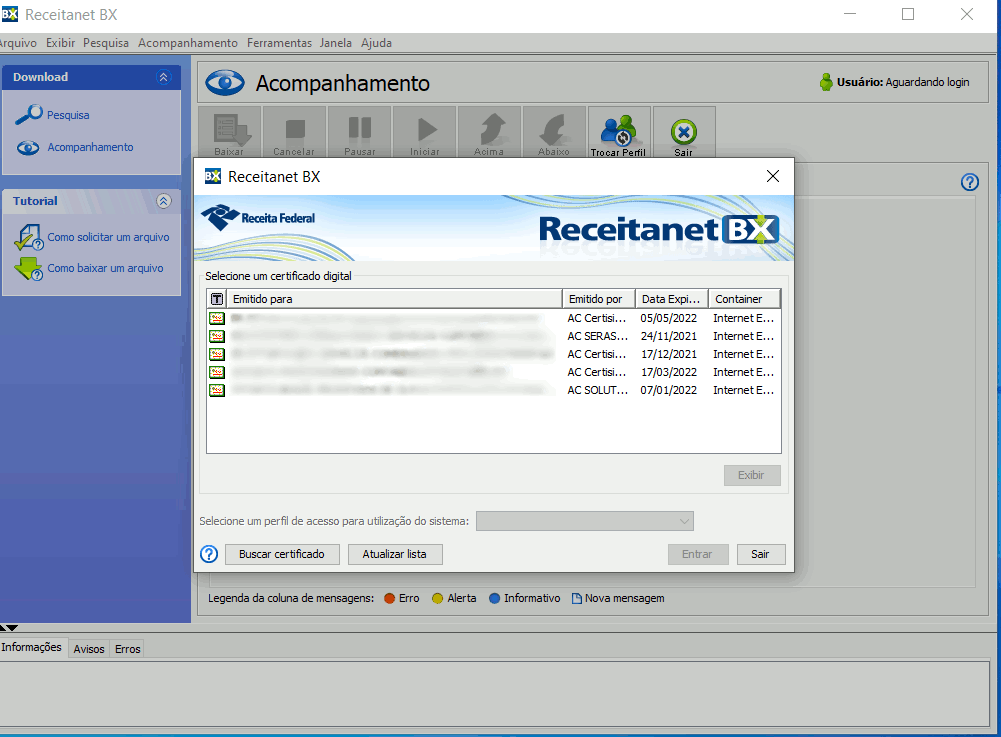
Task: Click the Acompanhamento eye header icon
Action: pyautogui.click(x=225, y=83)
